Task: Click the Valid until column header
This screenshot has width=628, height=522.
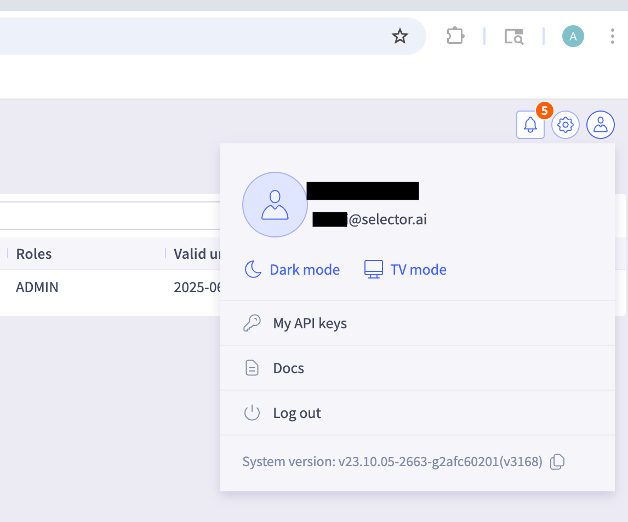Action: coord(195,254)
